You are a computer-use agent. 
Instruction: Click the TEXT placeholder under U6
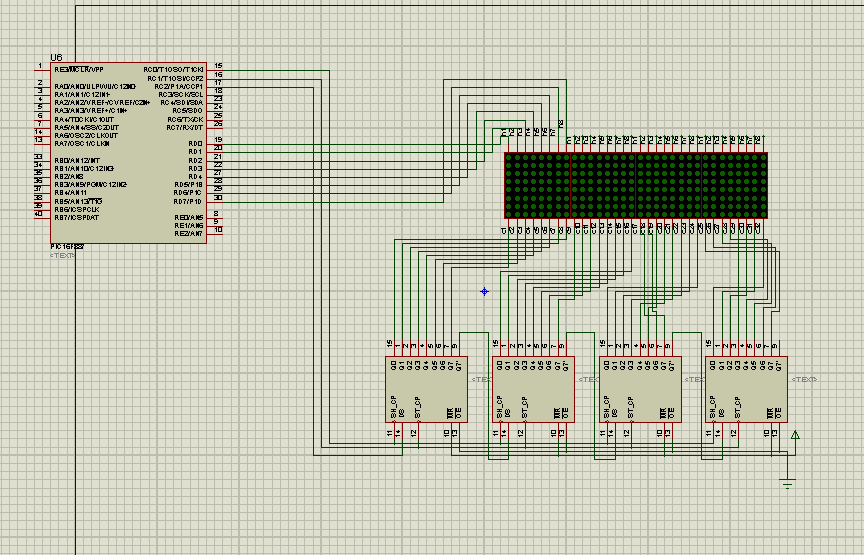pyautogui.click(x=62, y=256)
